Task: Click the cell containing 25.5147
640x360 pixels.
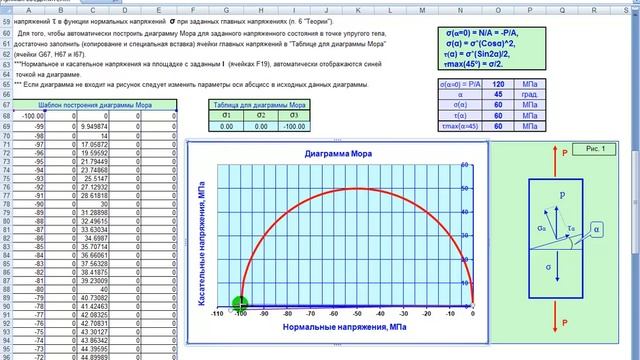Action: click(x=93, y=178)
